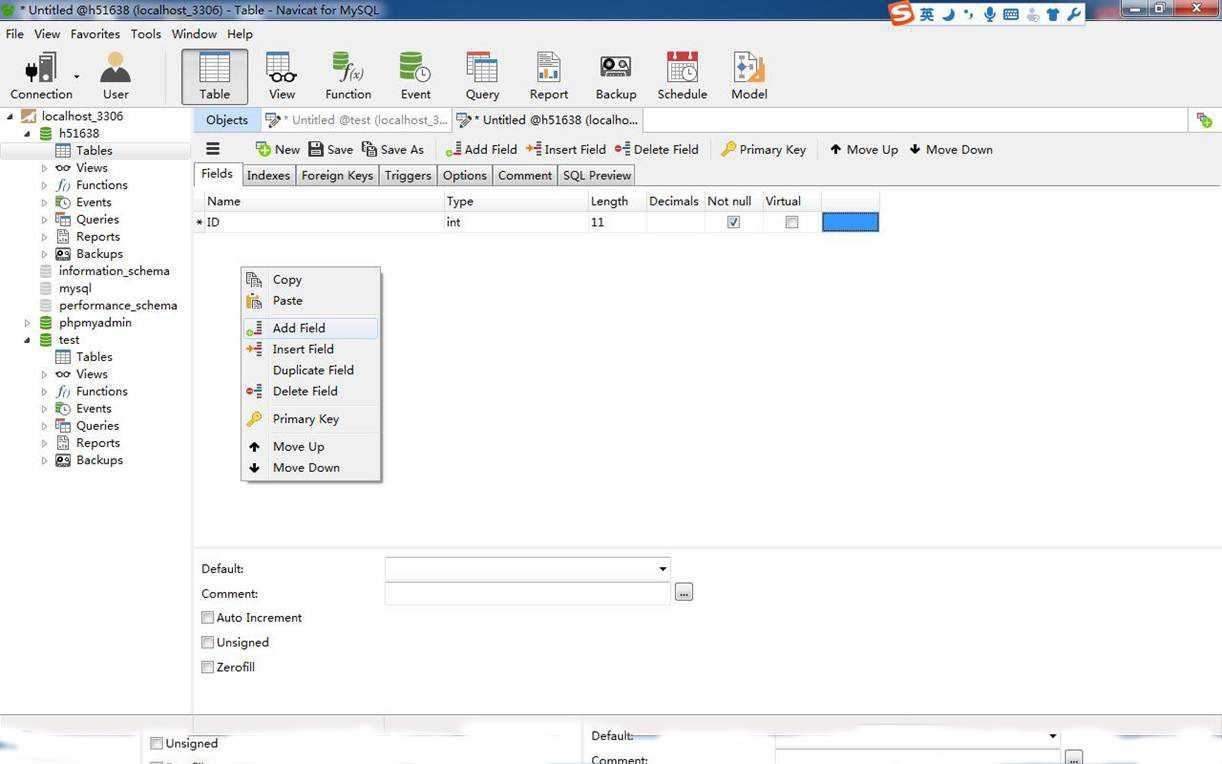Click New in the table designer toolbar

click(278, 149)
